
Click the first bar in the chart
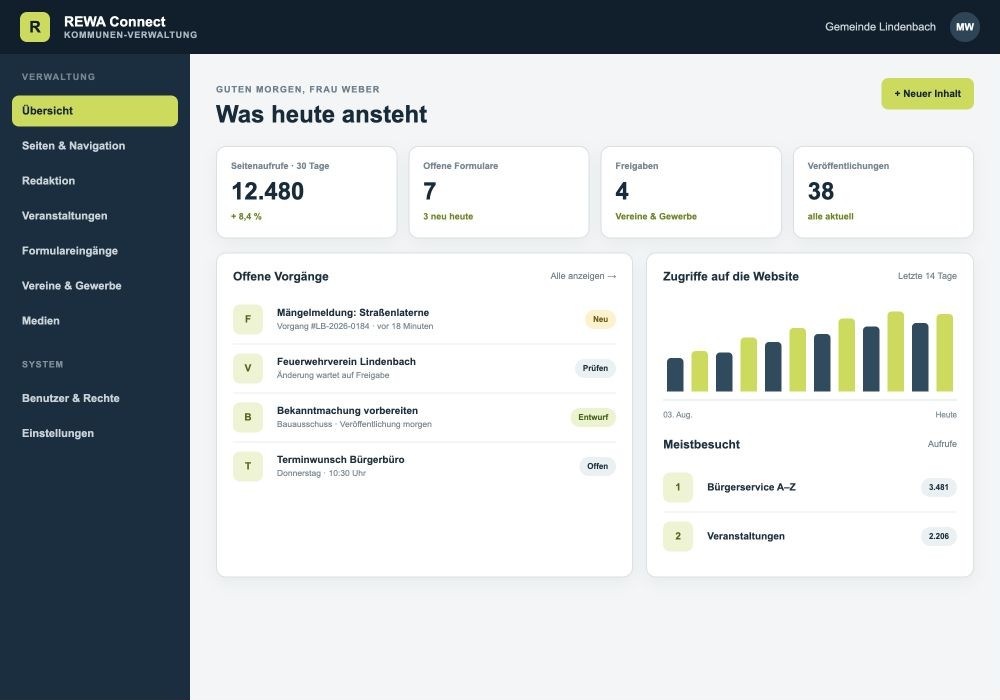tap(675, 375)
